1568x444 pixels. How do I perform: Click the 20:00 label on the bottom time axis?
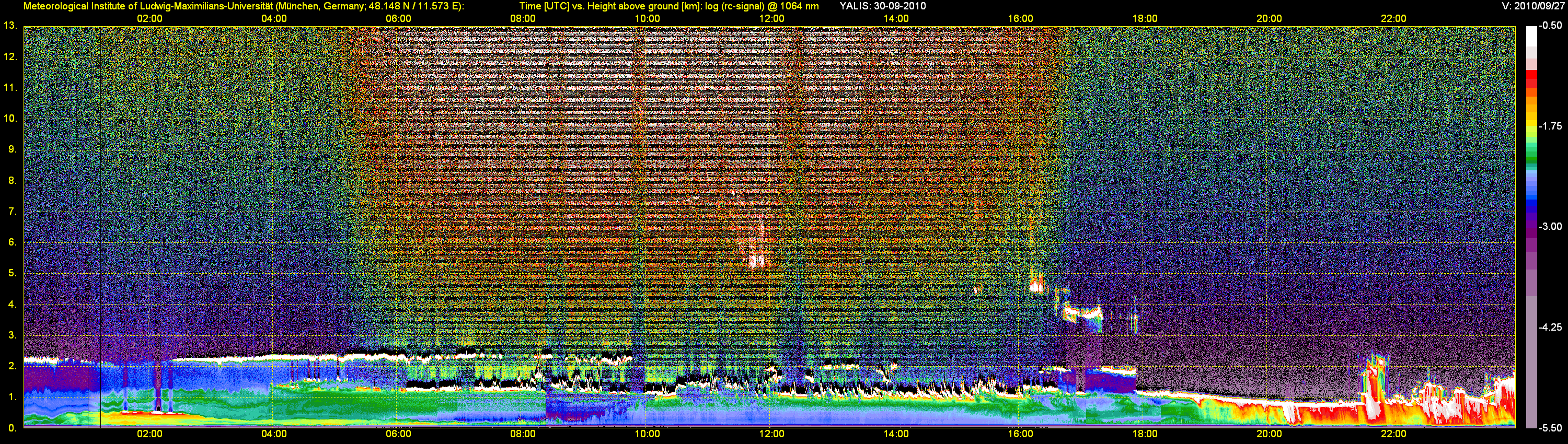coord(1269,434)
